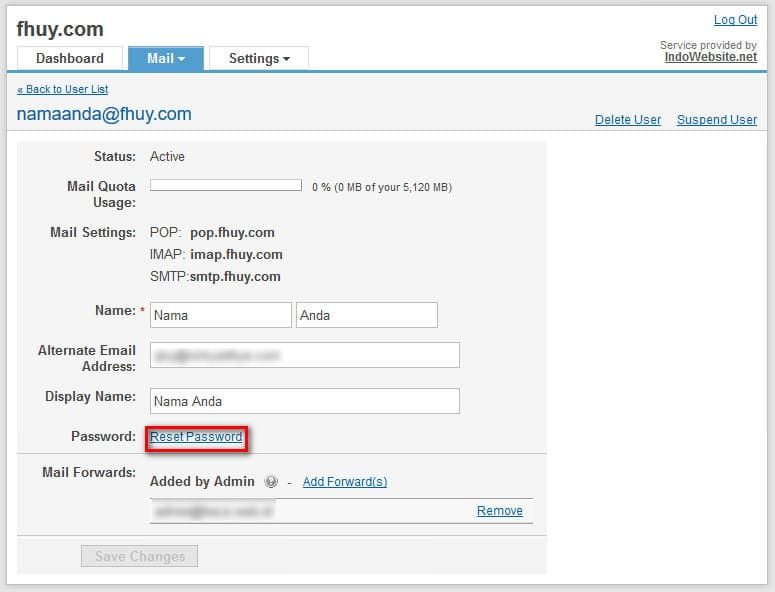Edit the last name field containing Anda
This screenshot has width=775, height=592.
point(367,315)
